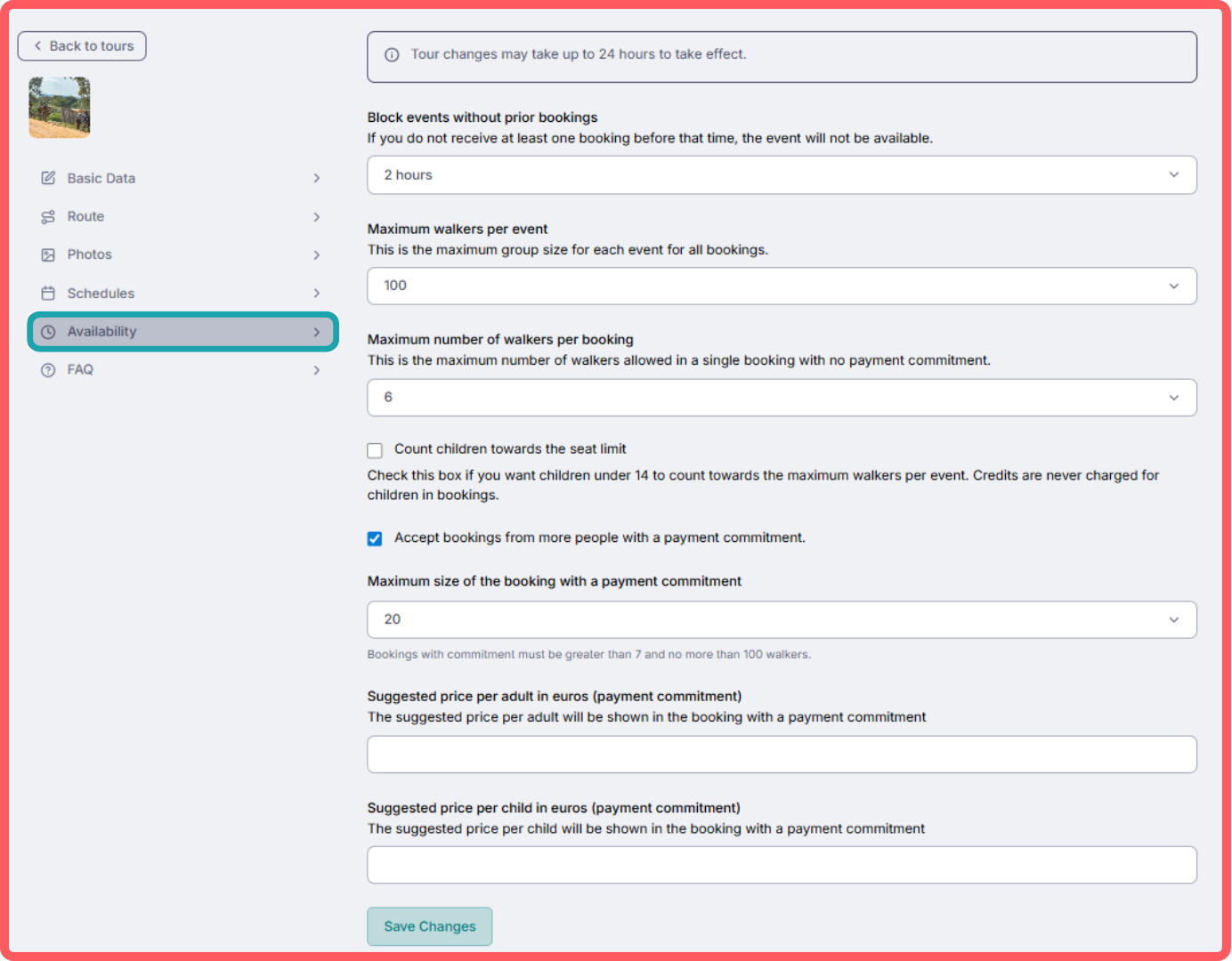Click the chevron beside Route
This screenshot has height=961, width=1232.
316,217
